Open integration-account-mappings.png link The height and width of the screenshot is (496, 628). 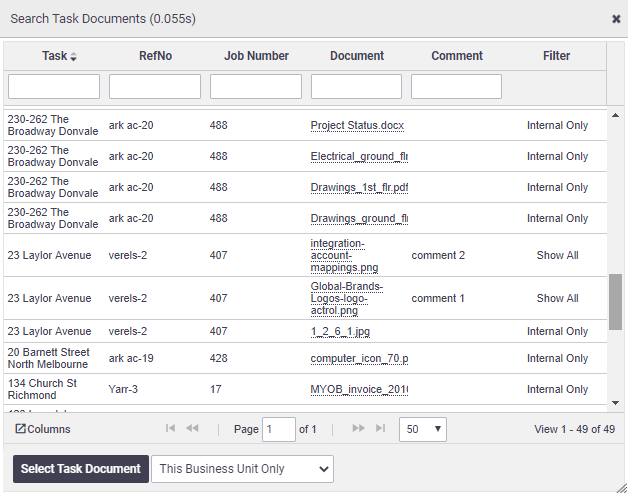tap(344, 255)
